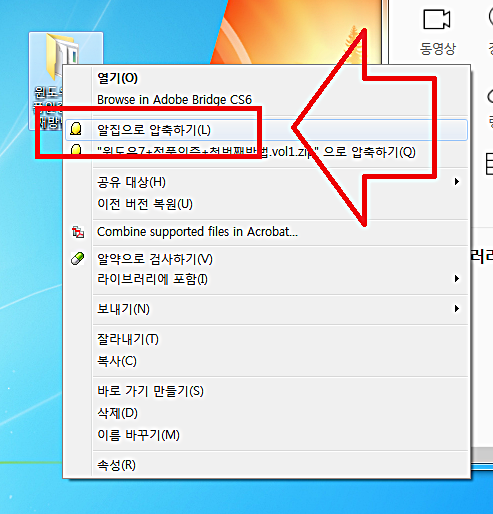Expand arrow next to 보내기(N)

(457, 309)
